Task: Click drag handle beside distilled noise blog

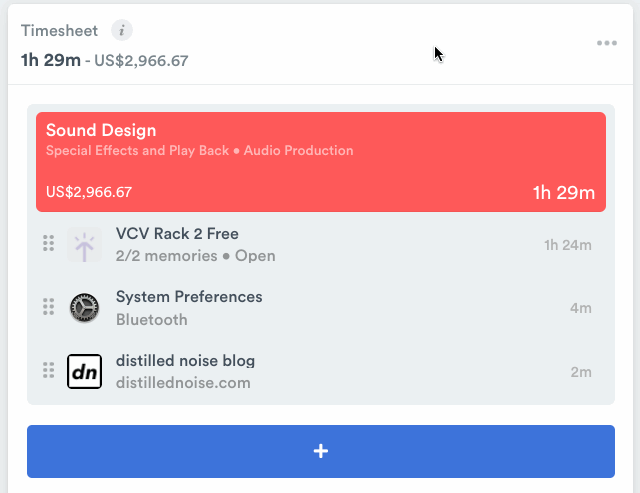Action: (48, 370)
